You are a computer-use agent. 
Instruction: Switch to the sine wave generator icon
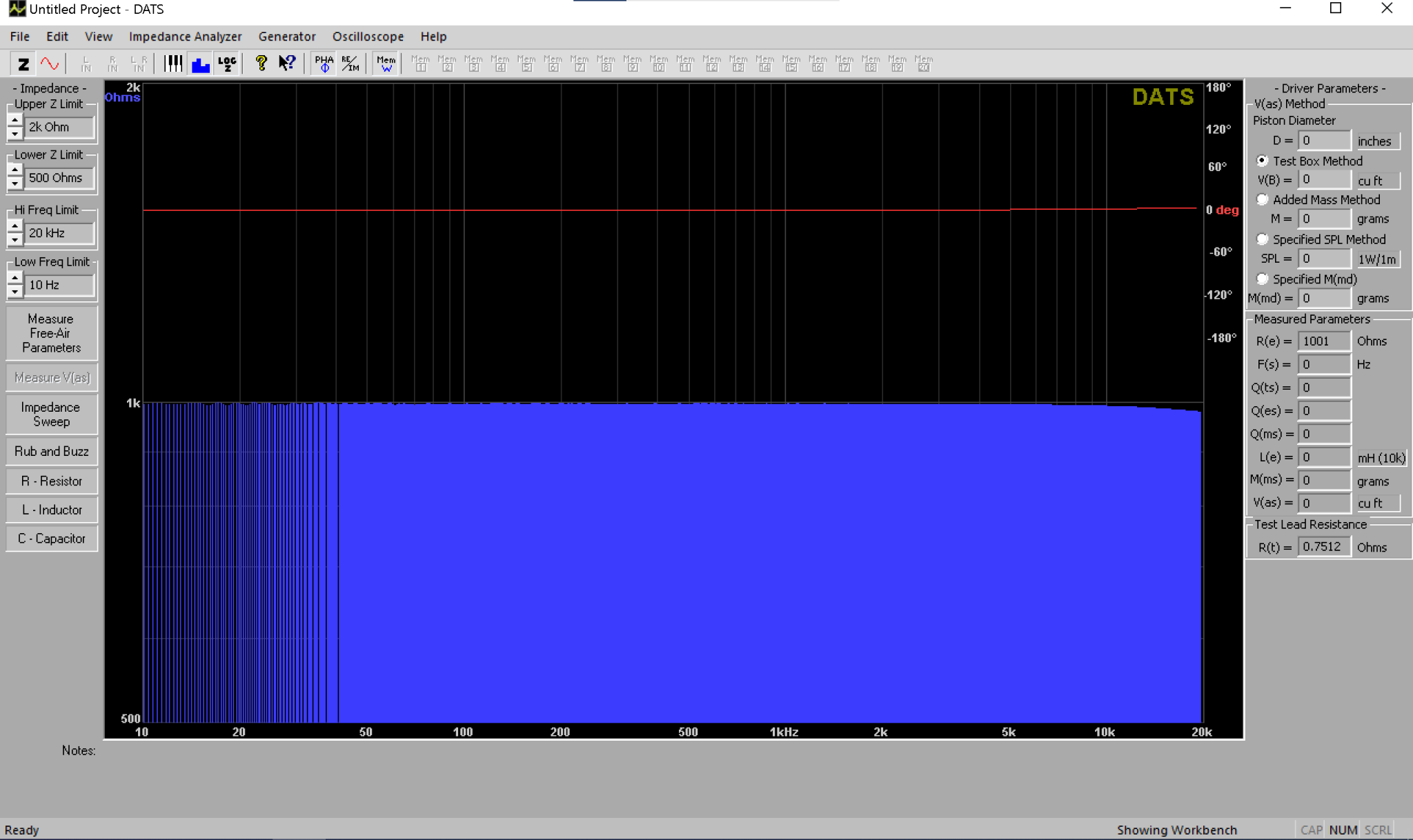(x=50, y=64)
